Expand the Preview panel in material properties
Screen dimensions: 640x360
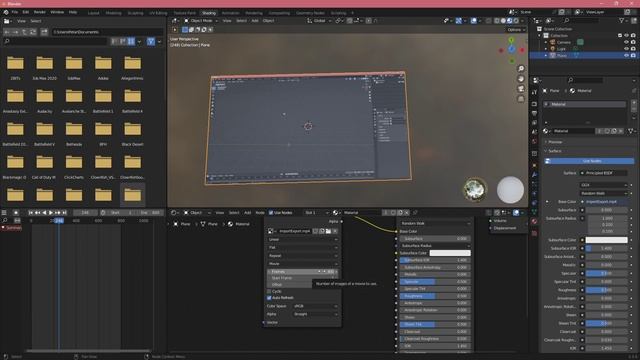[555, 142]
